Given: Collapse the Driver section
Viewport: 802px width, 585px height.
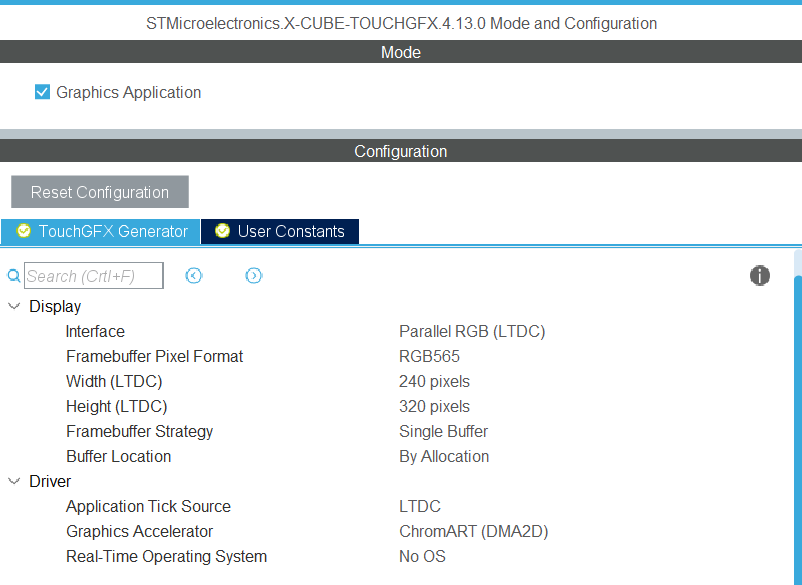Looking at the screenshot, I should (x=14, y=481).
